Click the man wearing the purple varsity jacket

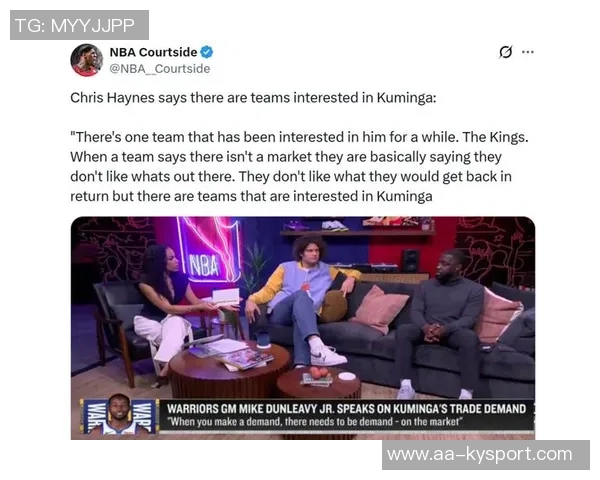coord(303,299)
